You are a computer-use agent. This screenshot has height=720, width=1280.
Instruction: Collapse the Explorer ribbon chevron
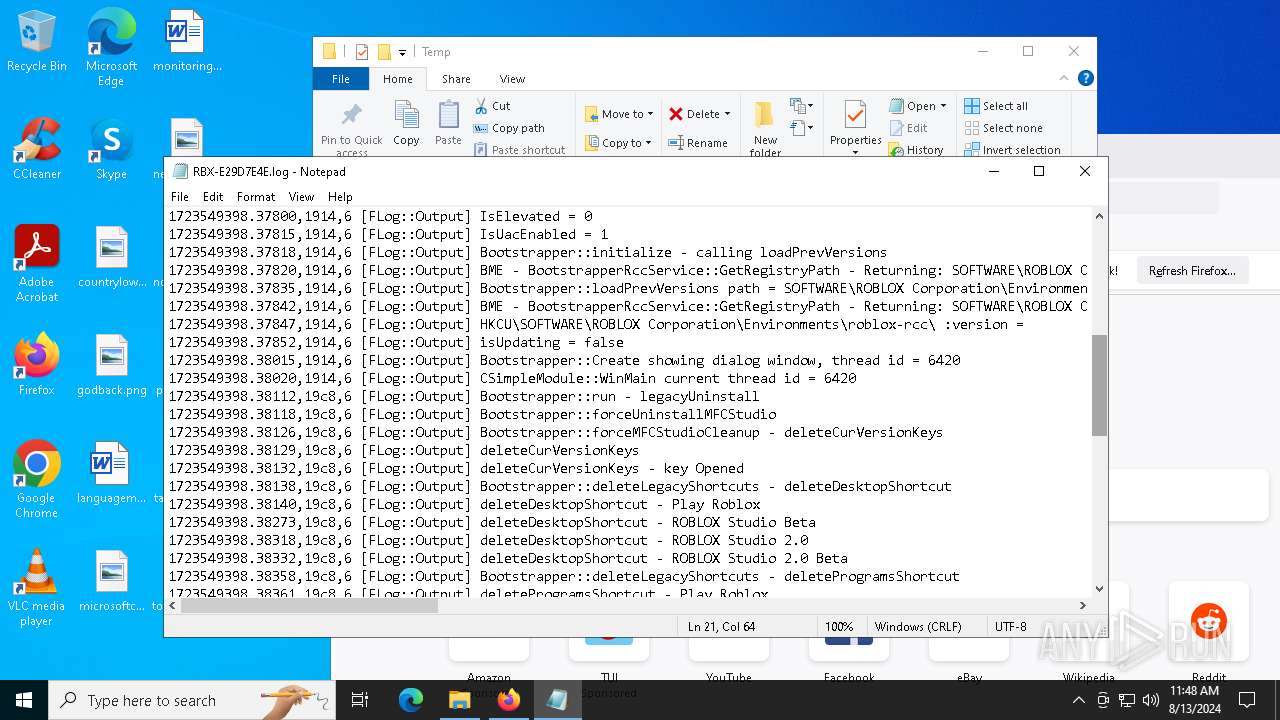pos(1064,78)
